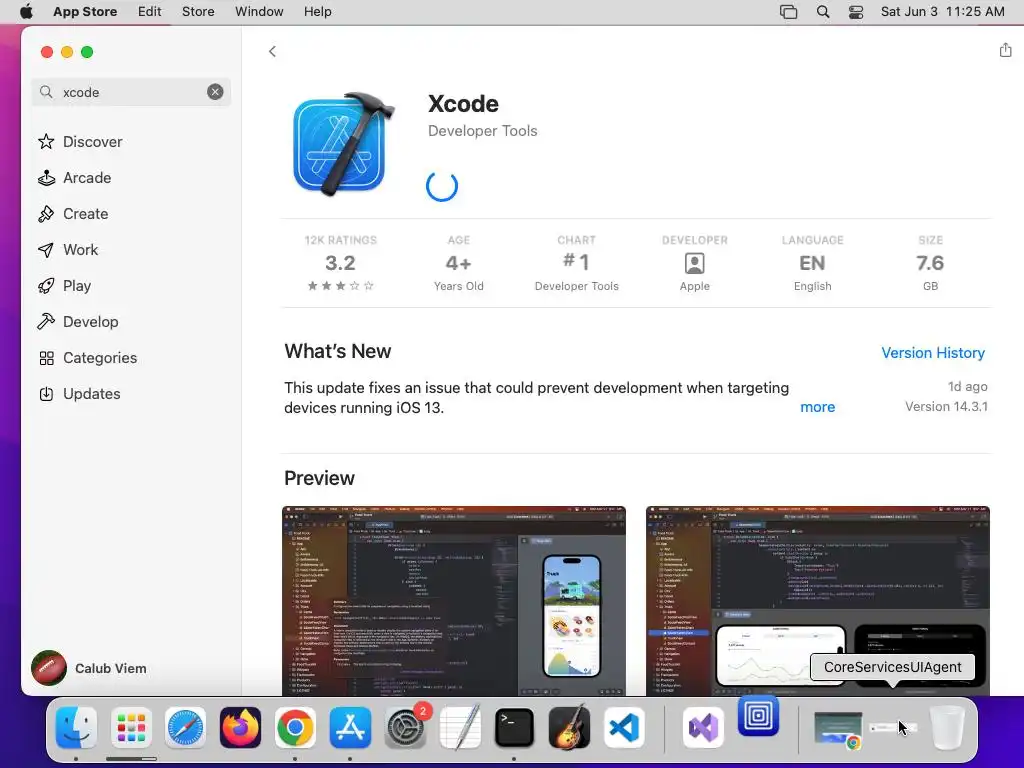1024x768 pixels.
Task: Go back using the back chevron
Action: (x=272, y=51)
